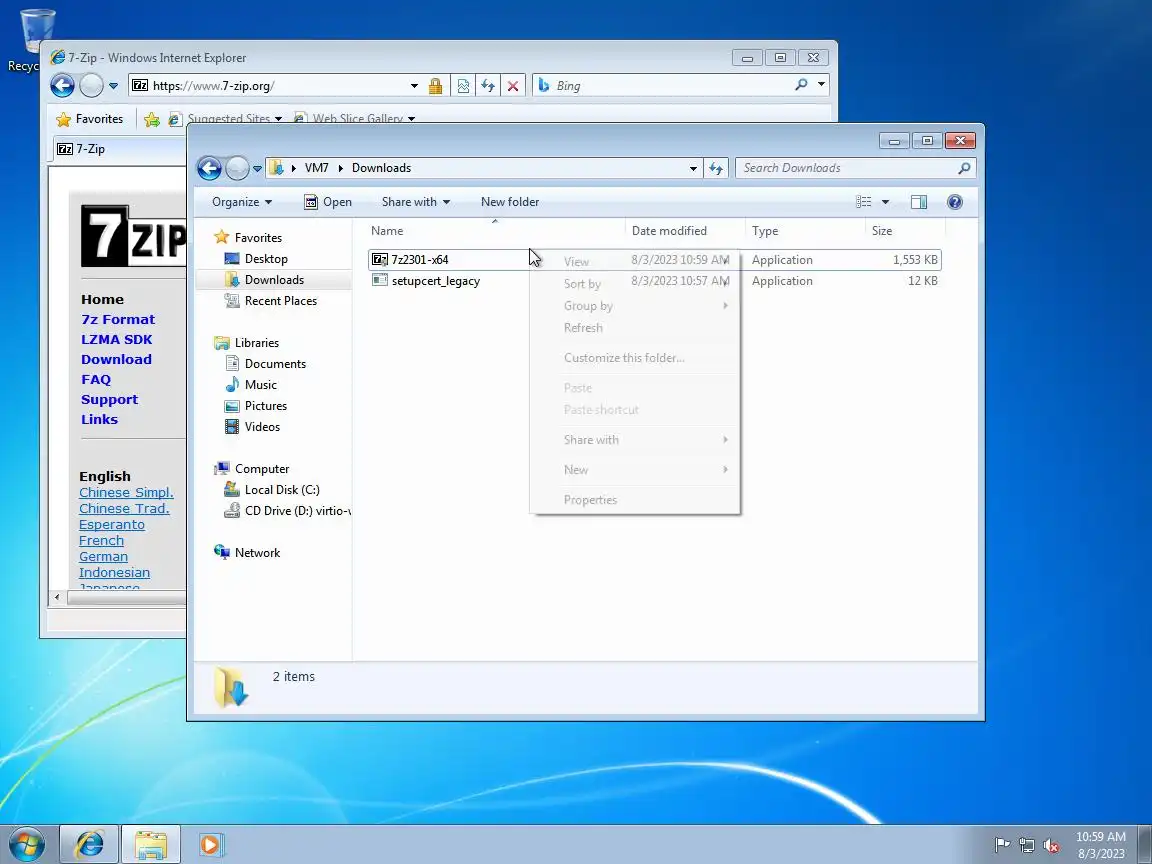Open Libraries in navigation pane
The width and height of the screenshot is (1152, 864).
pos(256,343)
